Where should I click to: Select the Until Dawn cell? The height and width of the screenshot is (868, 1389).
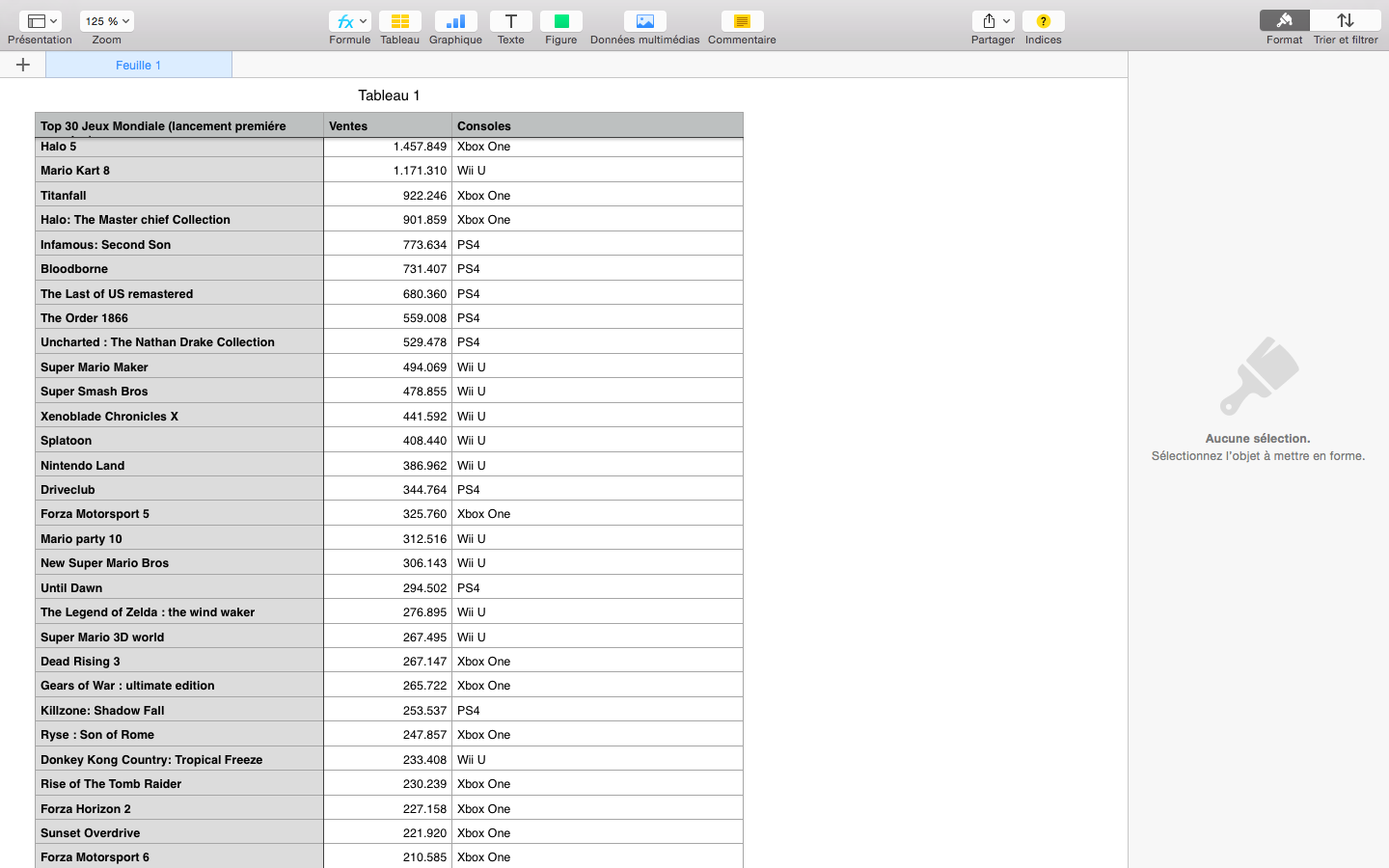click(179, 587)
